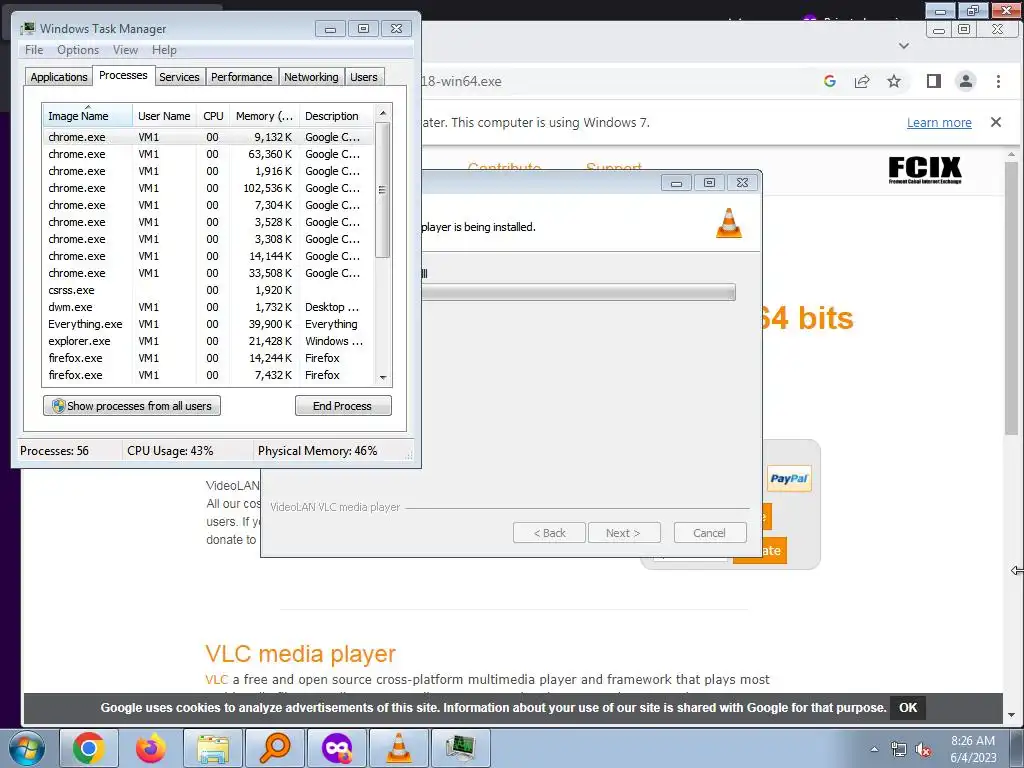Switch to the Users tab
Viewport: 1024px width, 768px height.
[364, 77]
